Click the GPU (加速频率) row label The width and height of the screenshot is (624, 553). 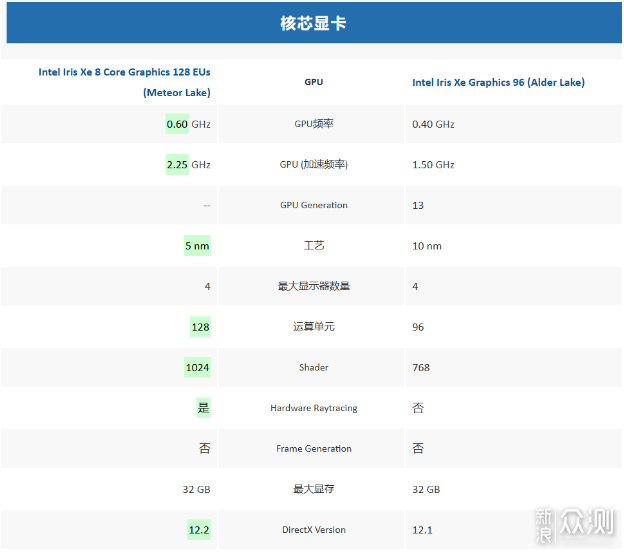(314, 164)
